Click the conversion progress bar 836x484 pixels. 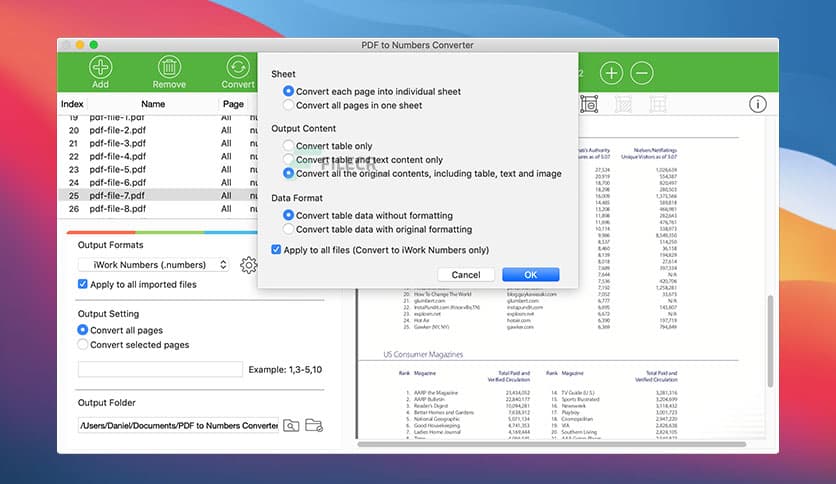pyautogui.click(x=162, y=232)
